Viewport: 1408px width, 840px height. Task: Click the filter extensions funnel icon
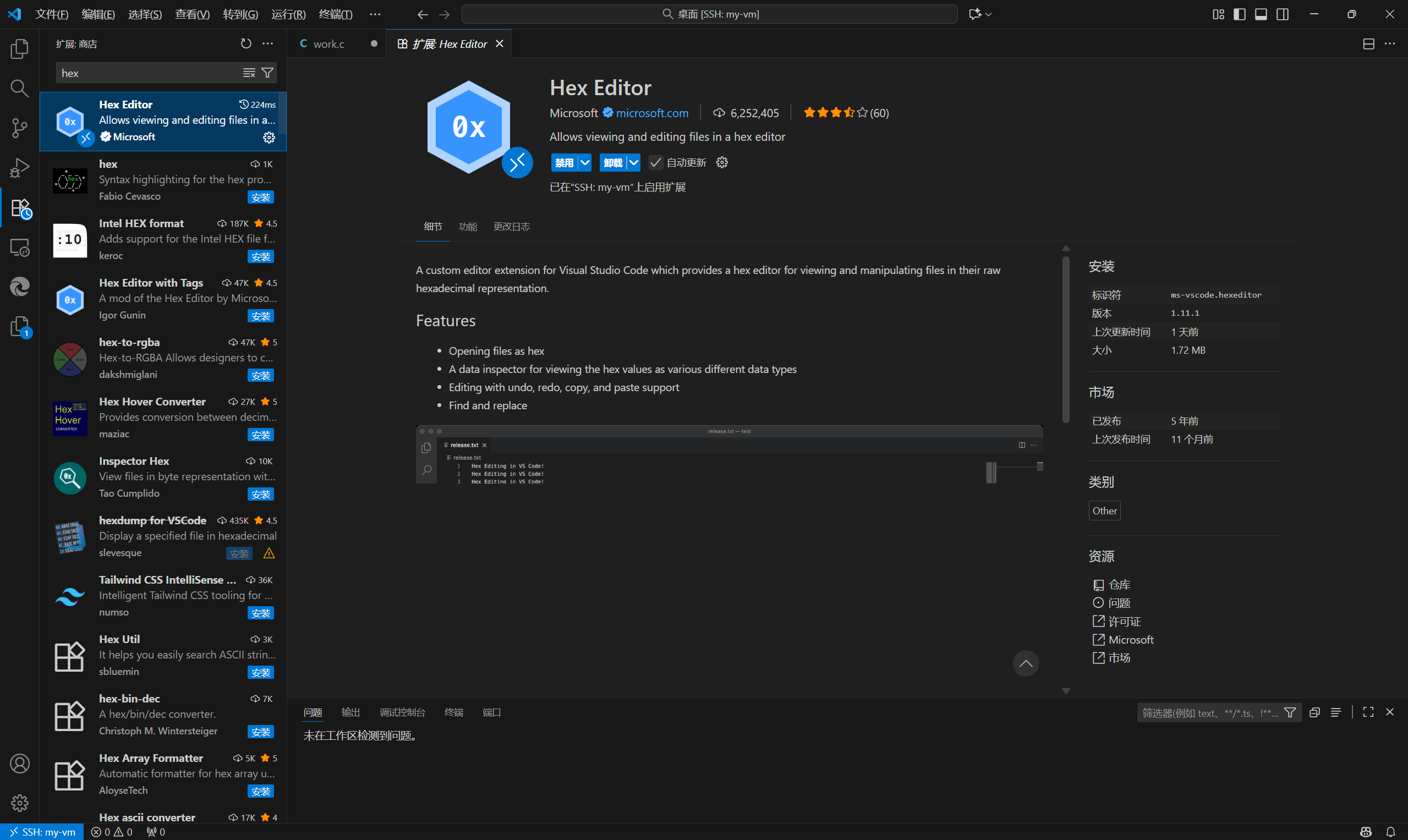click(267, 73)
